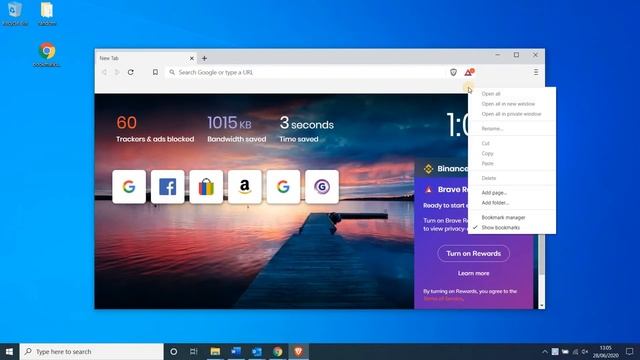Open a new tab with plus button
Image resolution: width=640 pixels, height=360 pixels.
click(x=204, y=58)
